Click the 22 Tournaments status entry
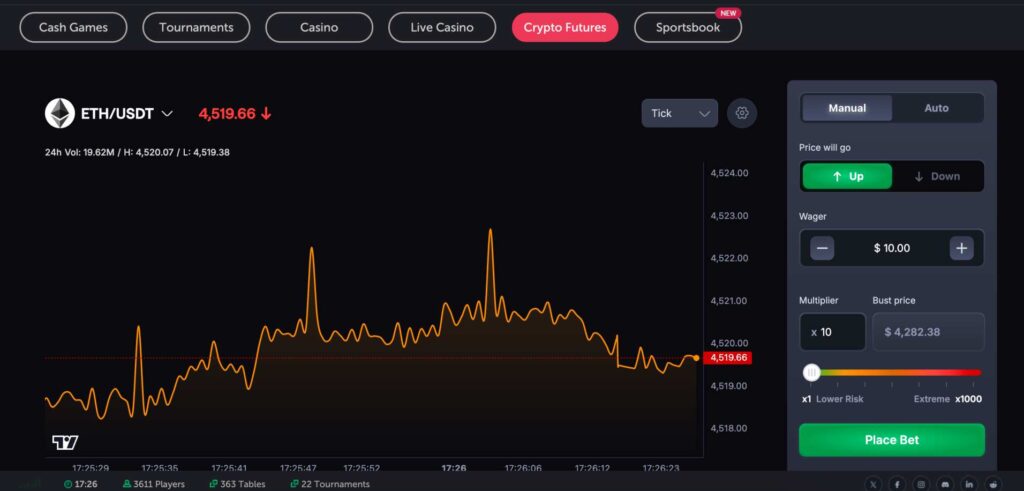 [x=330, y=484]
